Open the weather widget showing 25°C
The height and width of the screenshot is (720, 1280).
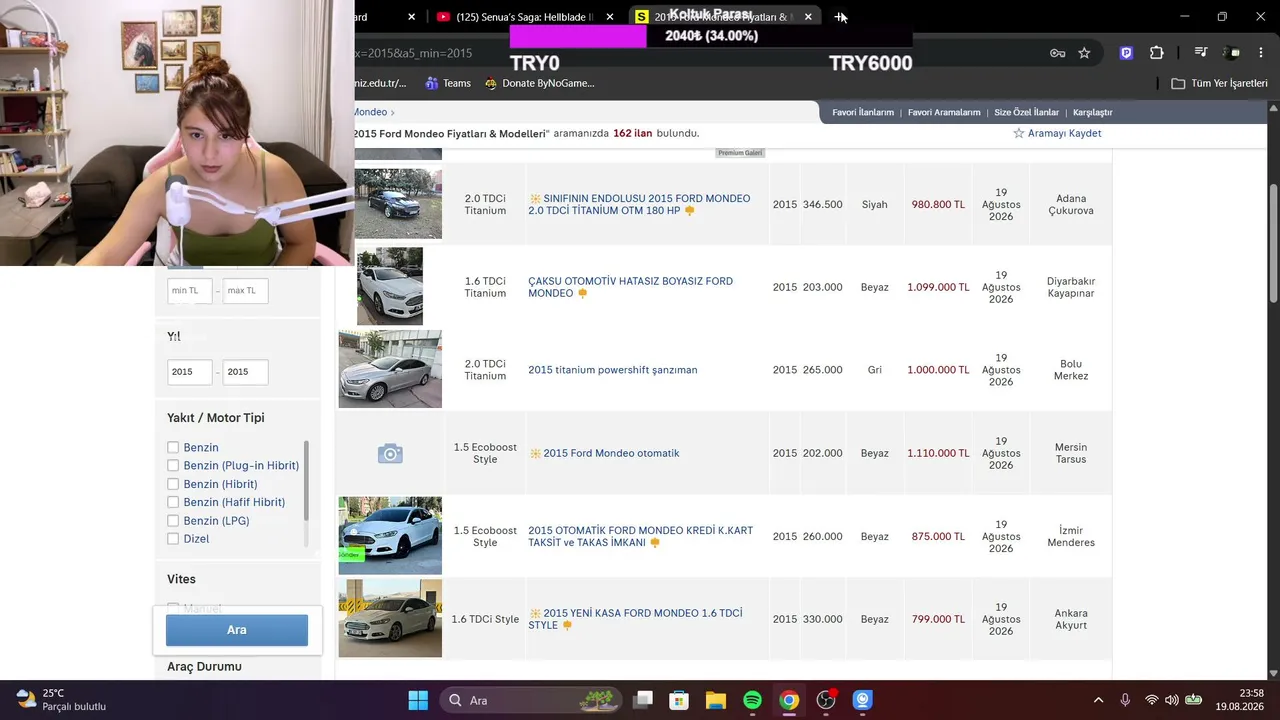pos(61,700)
